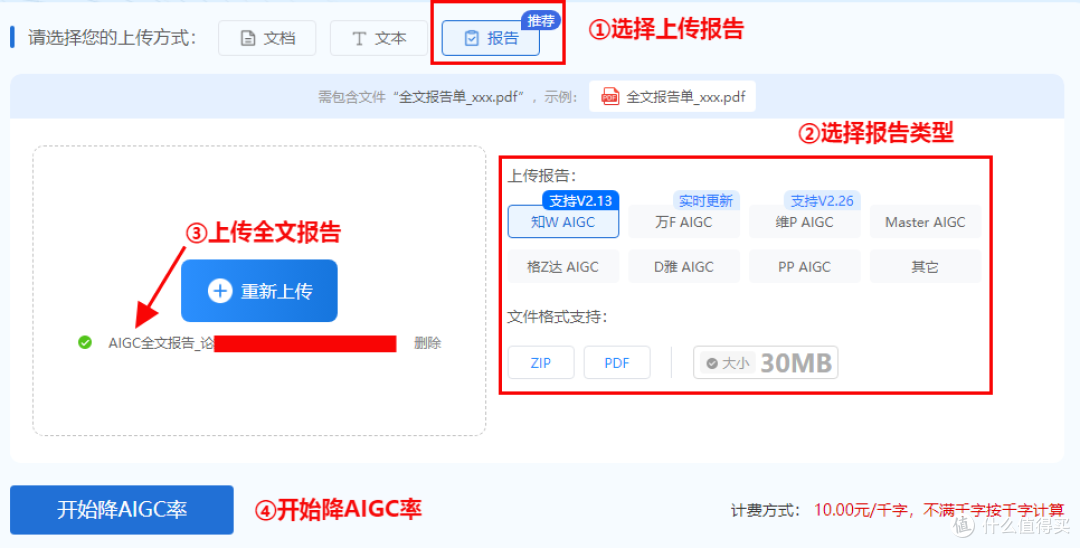The height and width of the screenshot is (548, 1080).
Task: Choose PP AIGC report type
Action: point(804,266)
